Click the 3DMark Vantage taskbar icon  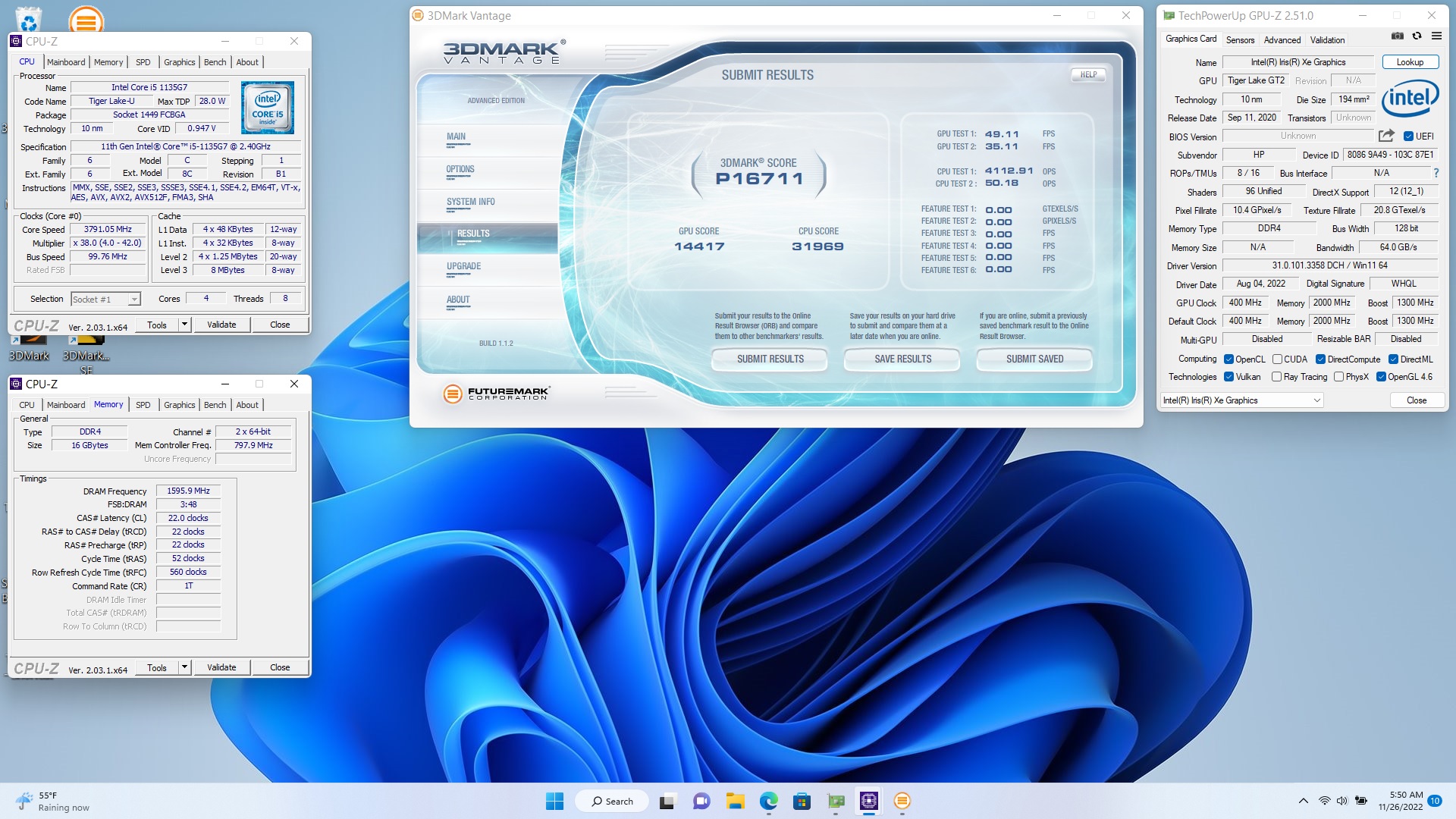tap(902, 801)
